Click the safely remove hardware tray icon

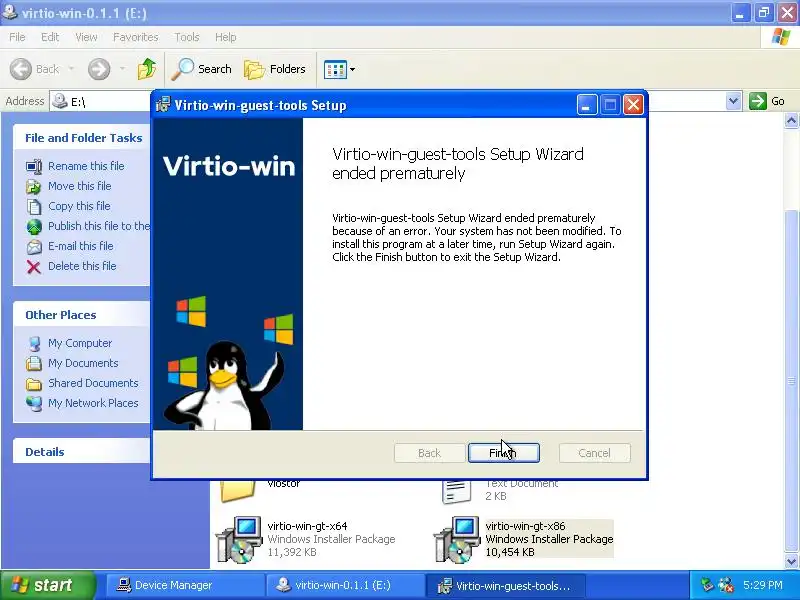[707, 585]
